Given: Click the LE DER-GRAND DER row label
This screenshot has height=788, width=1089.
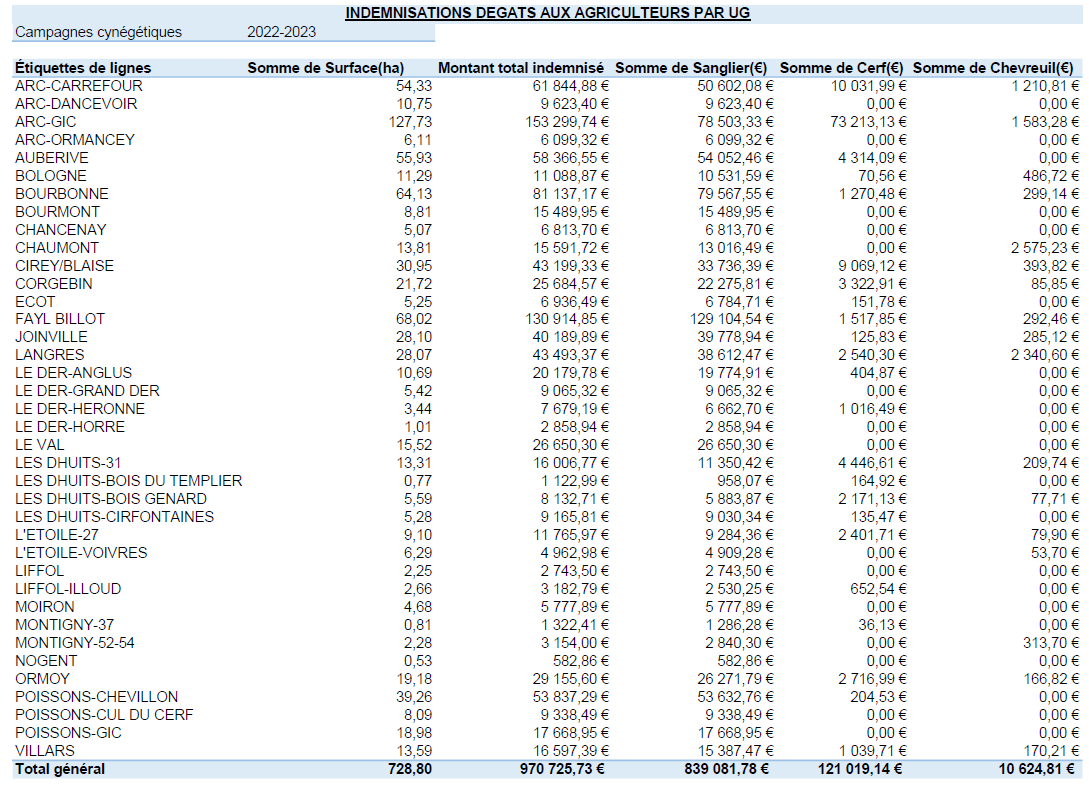Looking at the screenshot, I should [88, 392].
